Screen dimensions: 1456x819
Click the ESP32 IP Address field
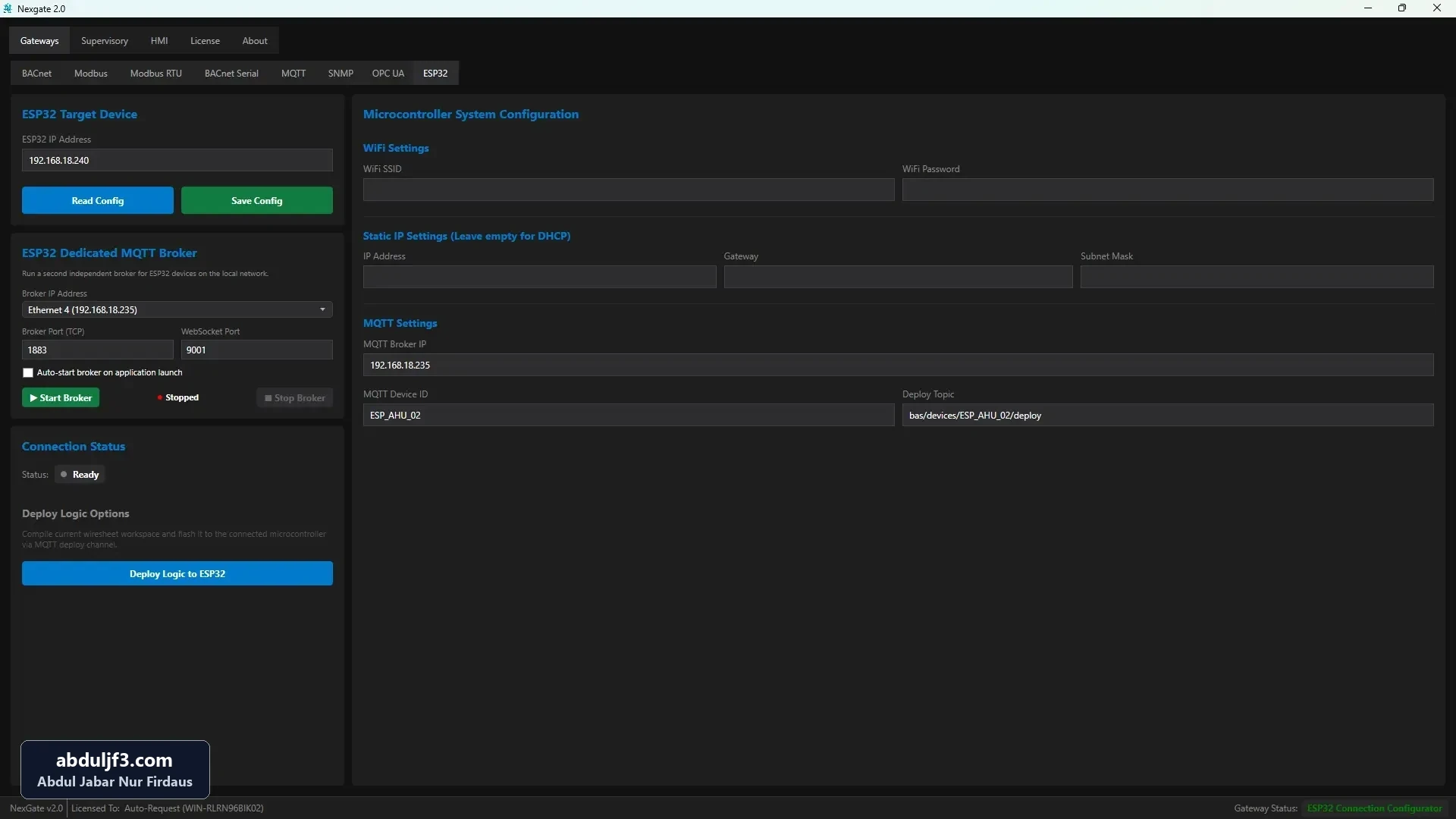(x=177, y=161)
